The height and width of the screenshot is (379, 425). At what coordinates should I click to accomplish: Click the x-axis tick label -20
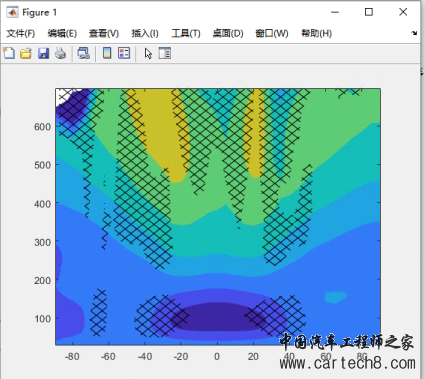(181, 357)
